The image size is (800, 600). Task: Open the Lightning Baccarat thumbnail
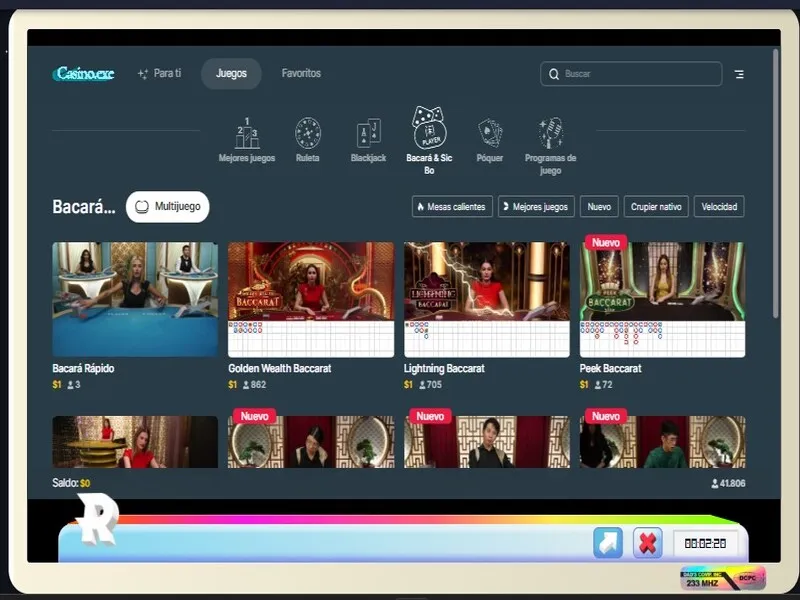coord(487,299)
